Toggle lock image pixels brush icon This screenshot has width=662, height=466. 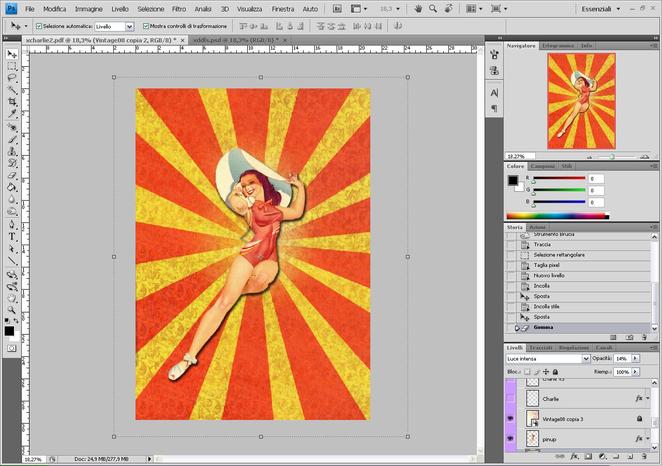[537, 372]
